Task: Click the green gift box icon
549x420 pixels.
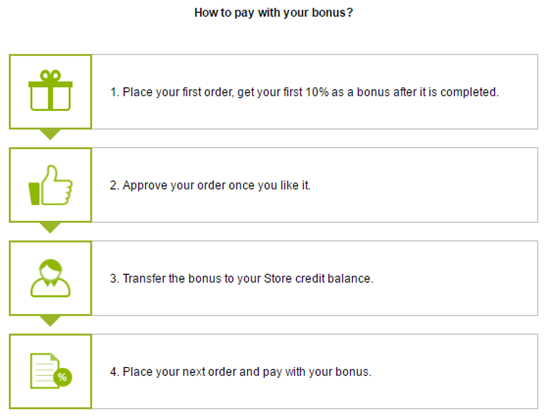Action: click(50, 90)
